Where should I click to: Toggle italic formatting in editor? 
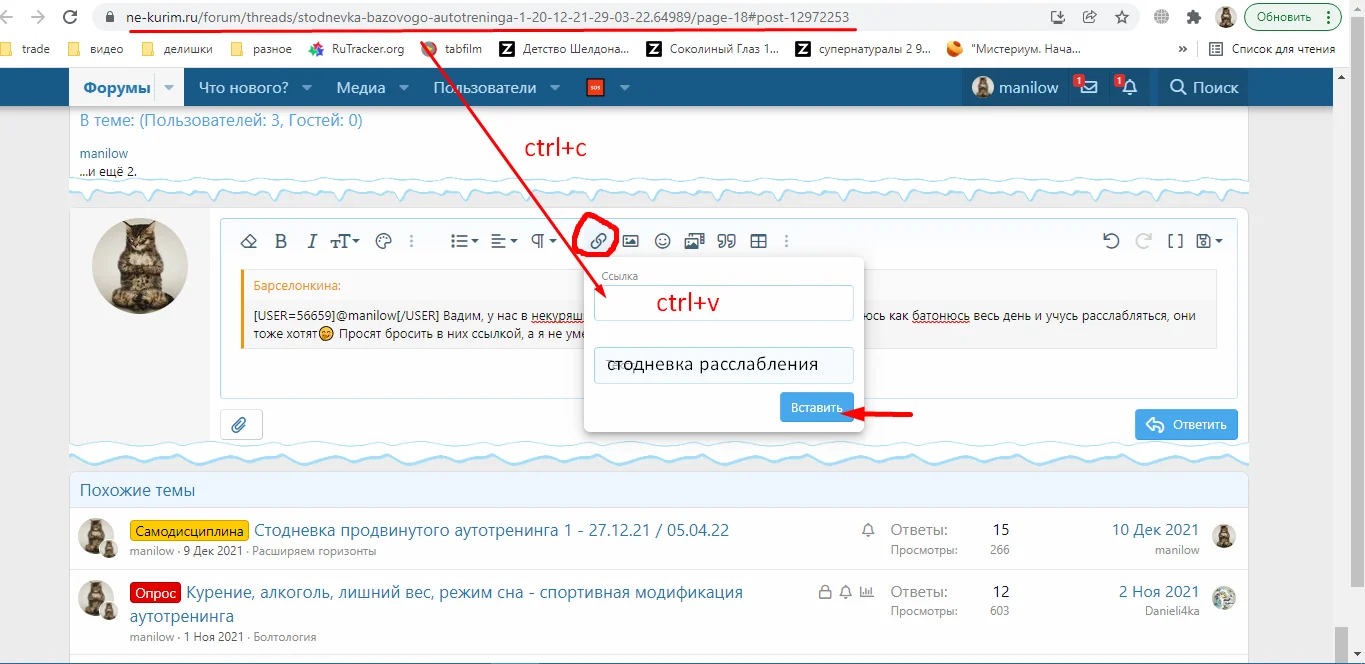[x=311, y=241]
